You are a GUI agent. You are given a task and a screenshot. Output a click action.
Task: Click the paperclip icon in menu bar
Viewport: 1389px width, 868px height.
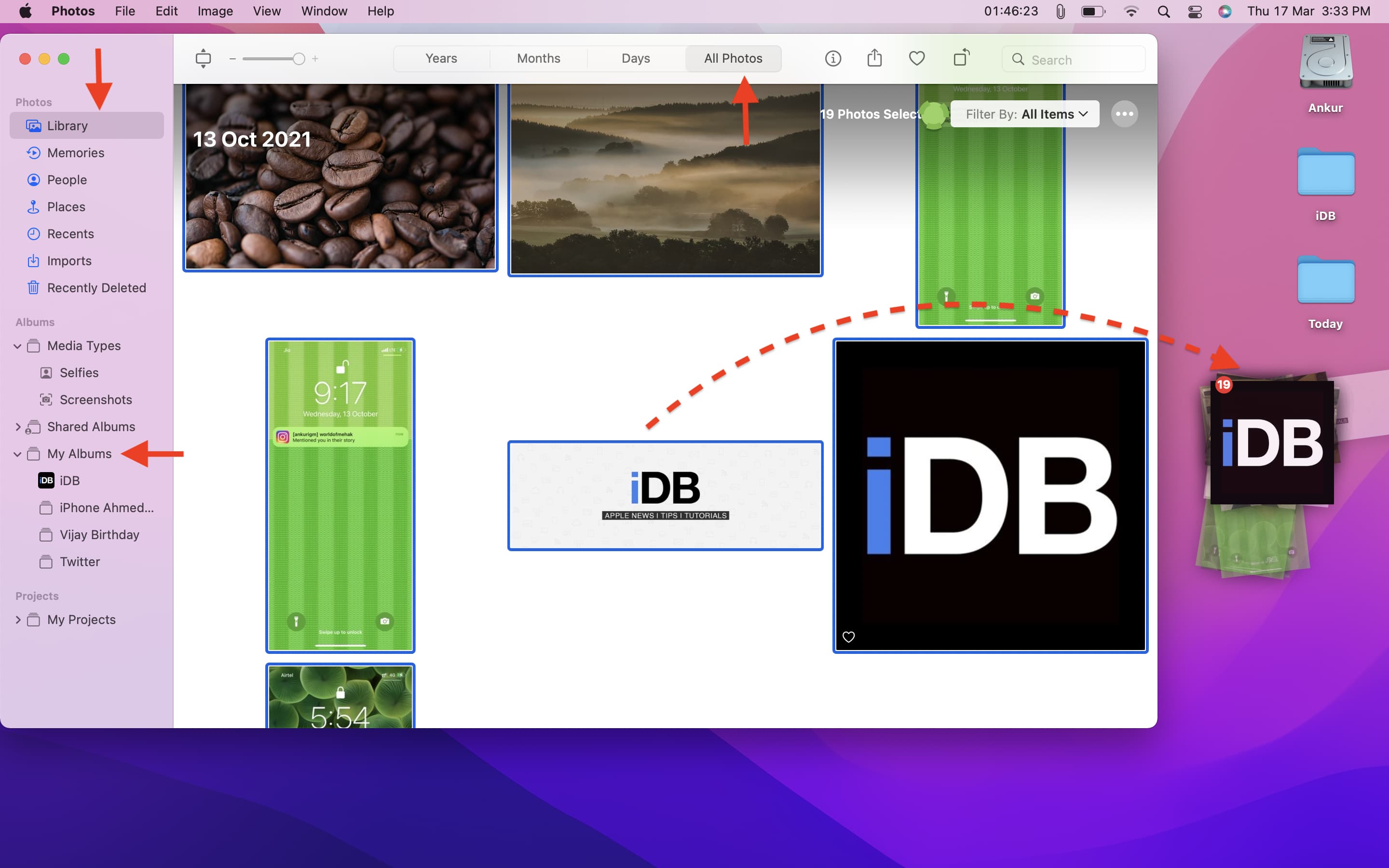(x=1060, y=12)
